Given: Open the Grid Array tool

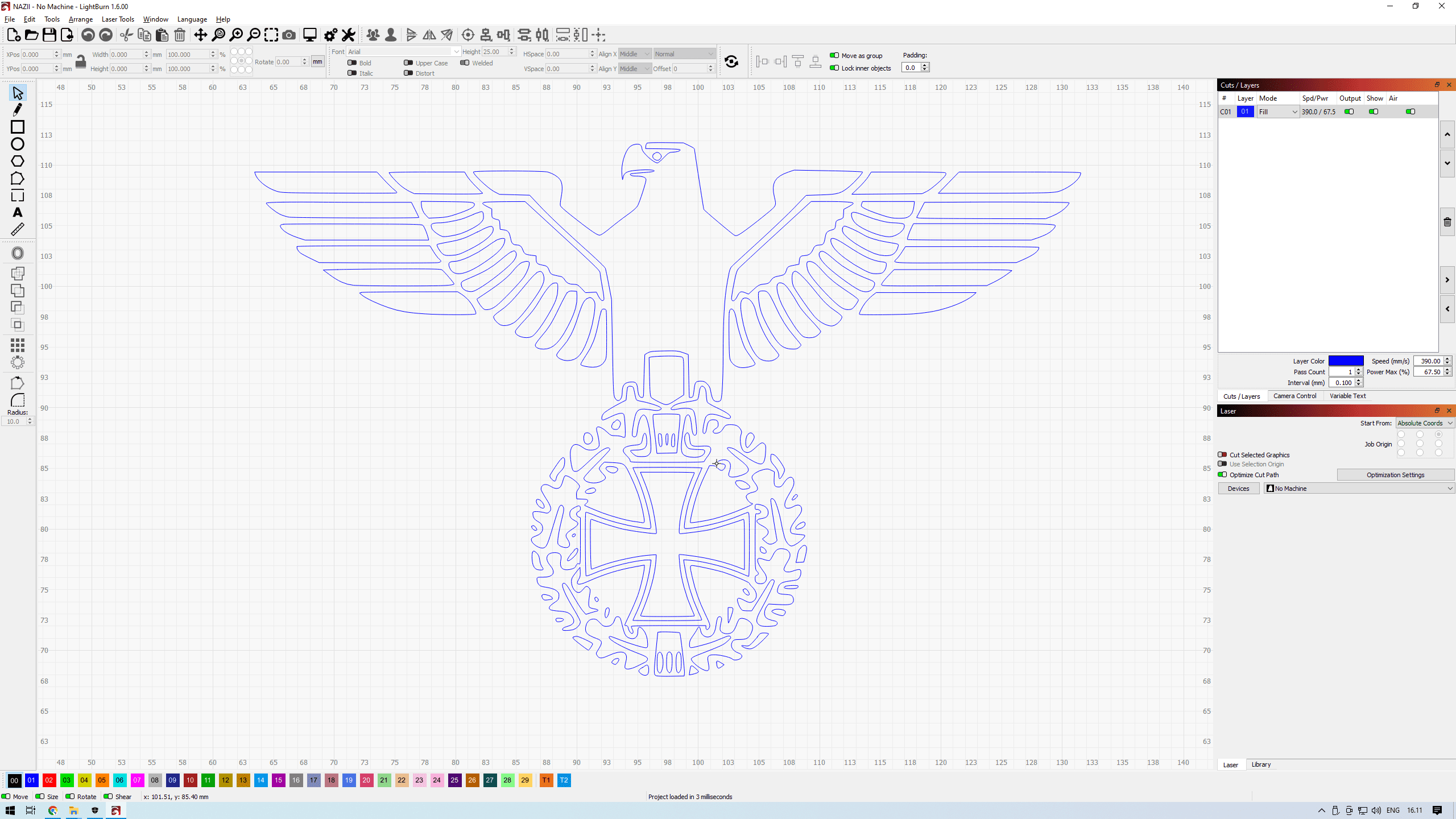Looking at the screenshot, I should click(x=18, y=345).
